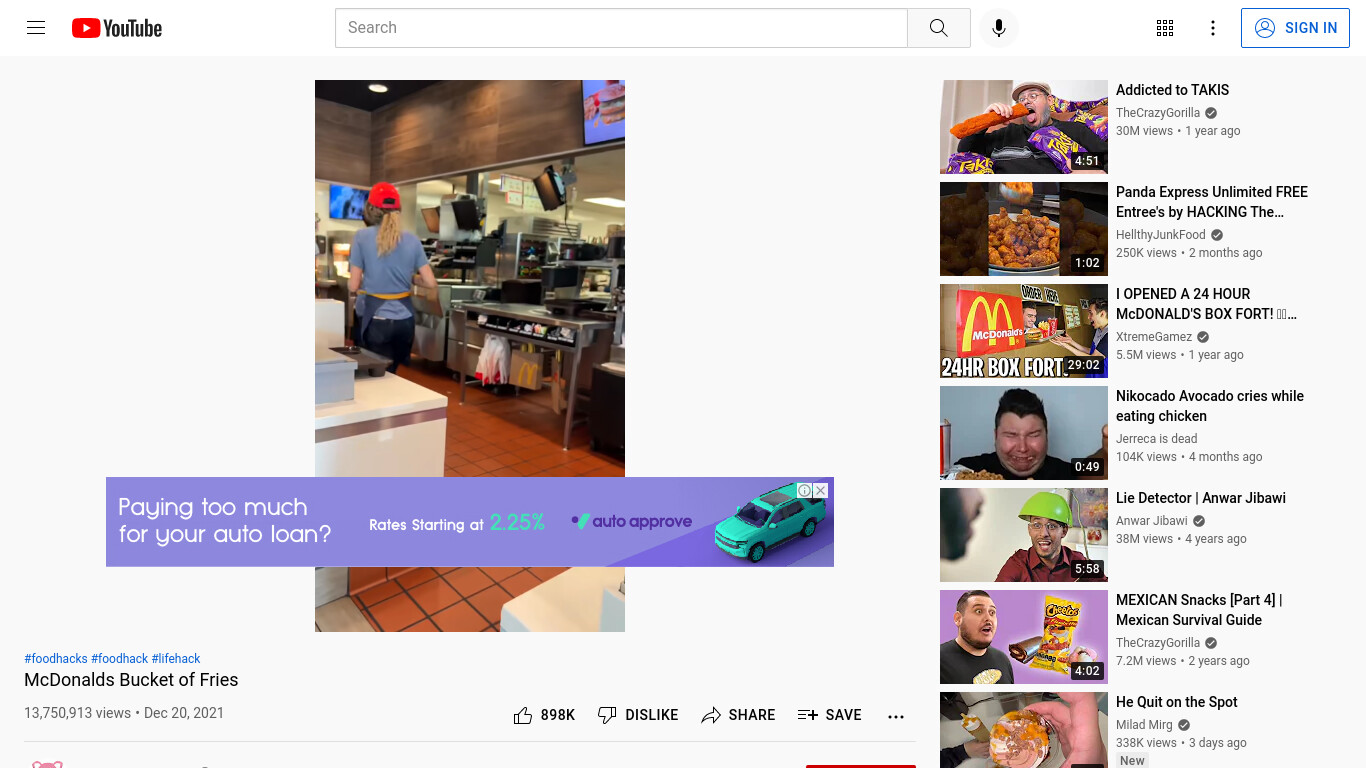Click the 13,750,913 views text
1366x768 pixels.
(77, 713)
